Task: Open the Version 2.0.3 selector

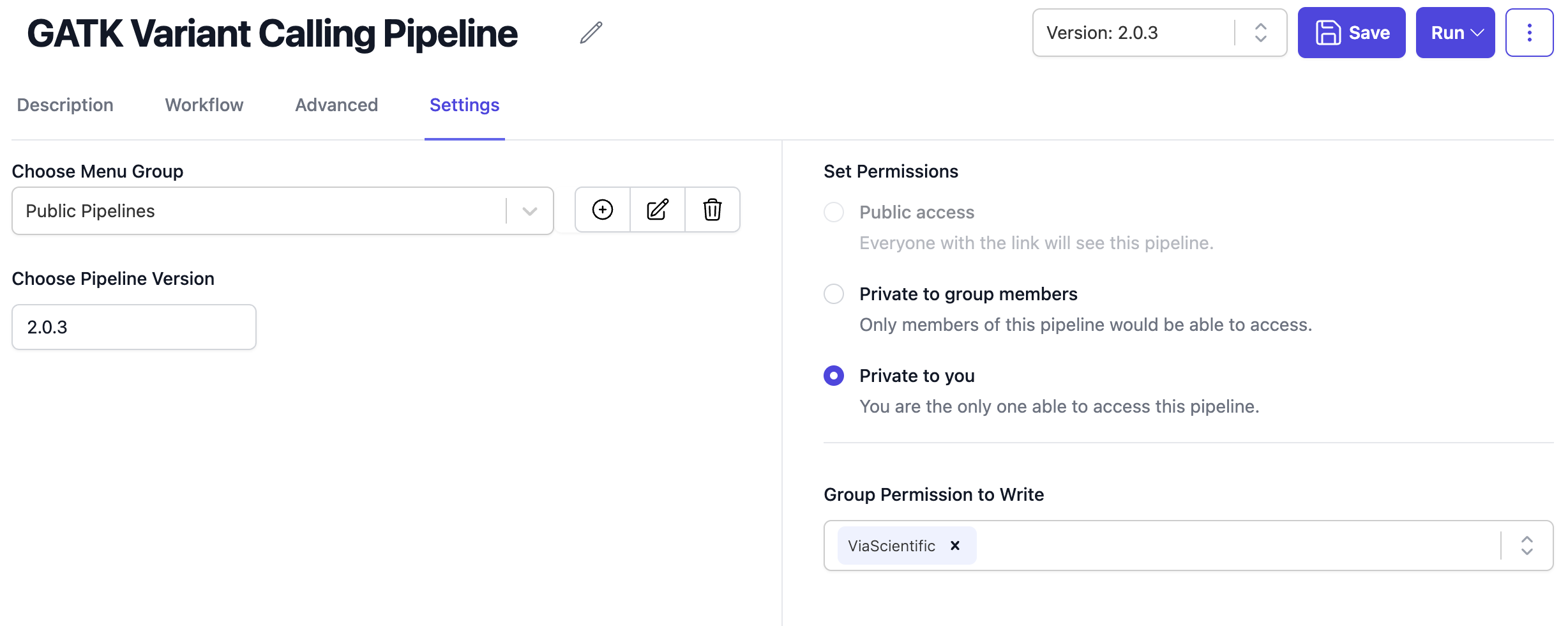Action: (1159, 33)
